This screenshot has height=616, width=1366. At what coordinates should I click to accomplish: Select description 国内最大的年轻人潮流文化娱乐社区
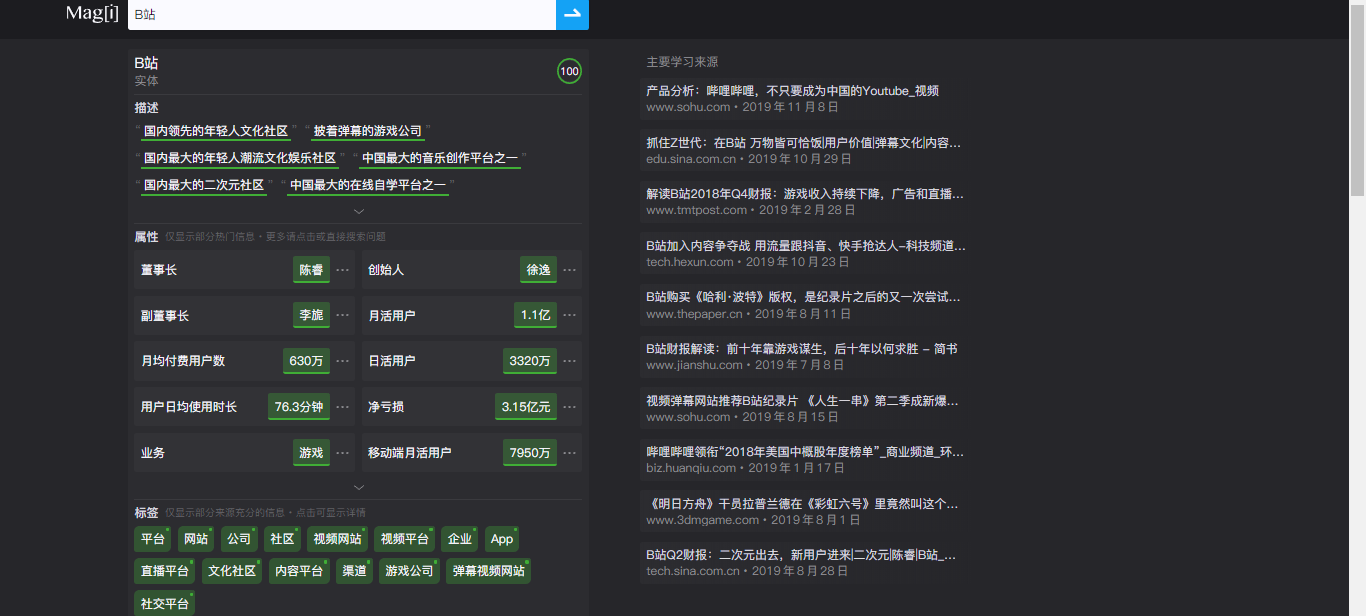240,158
